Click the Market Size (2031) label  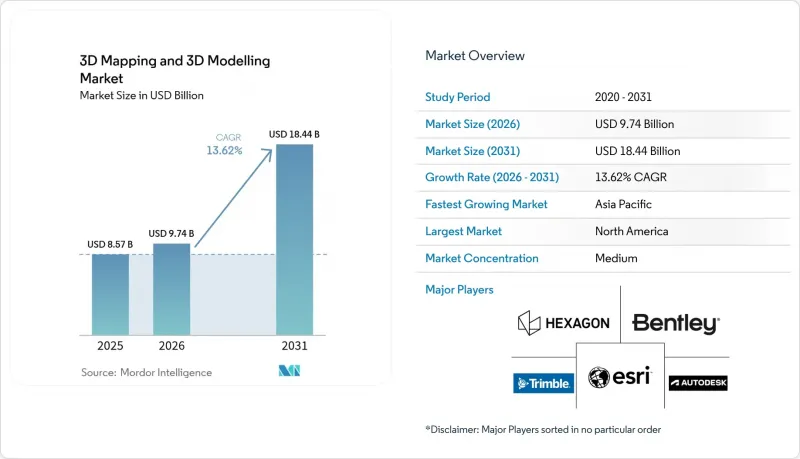472,151
